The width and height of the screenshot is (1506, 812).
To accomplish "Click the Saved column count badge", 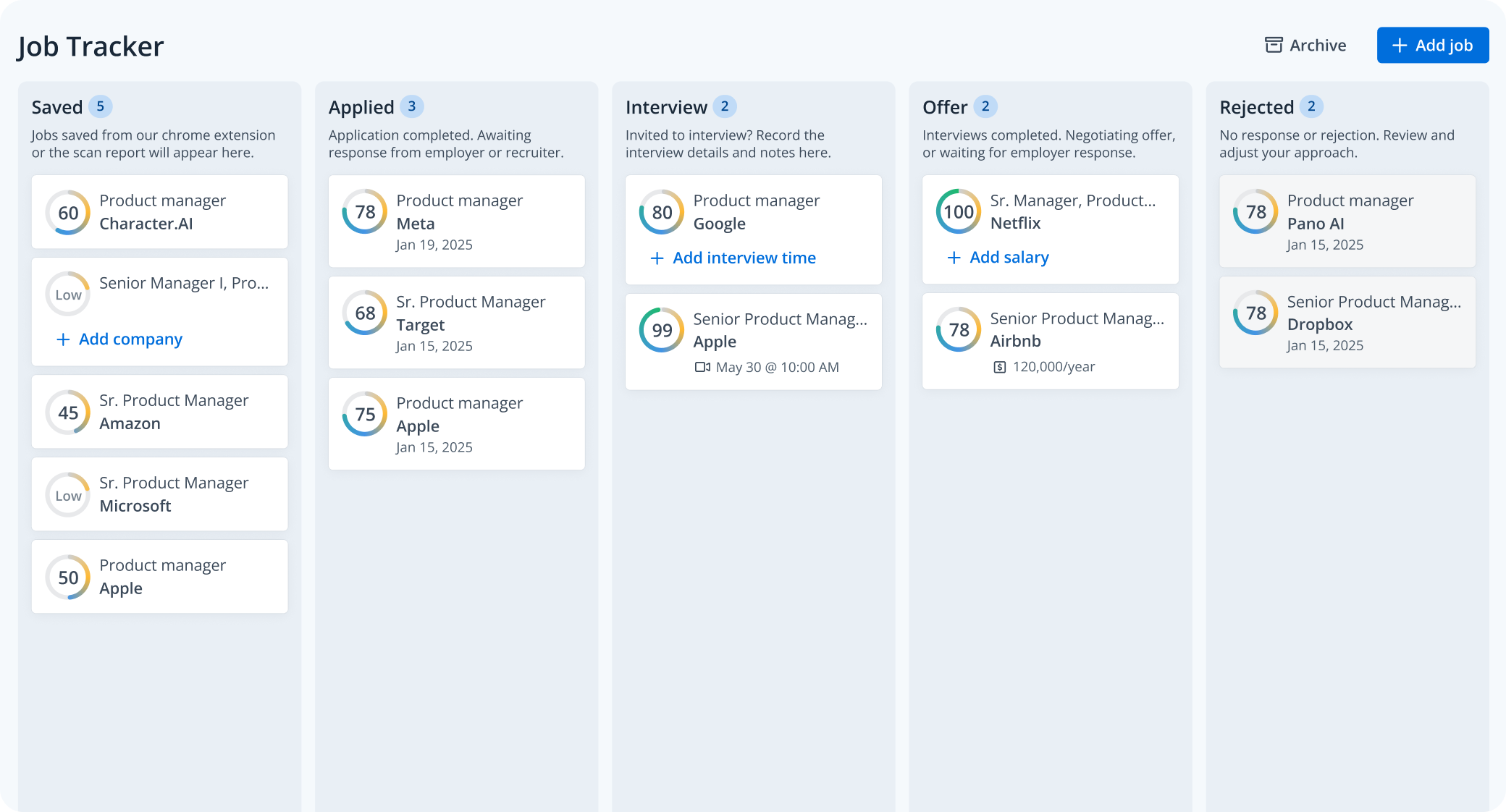I will point(100,106).
